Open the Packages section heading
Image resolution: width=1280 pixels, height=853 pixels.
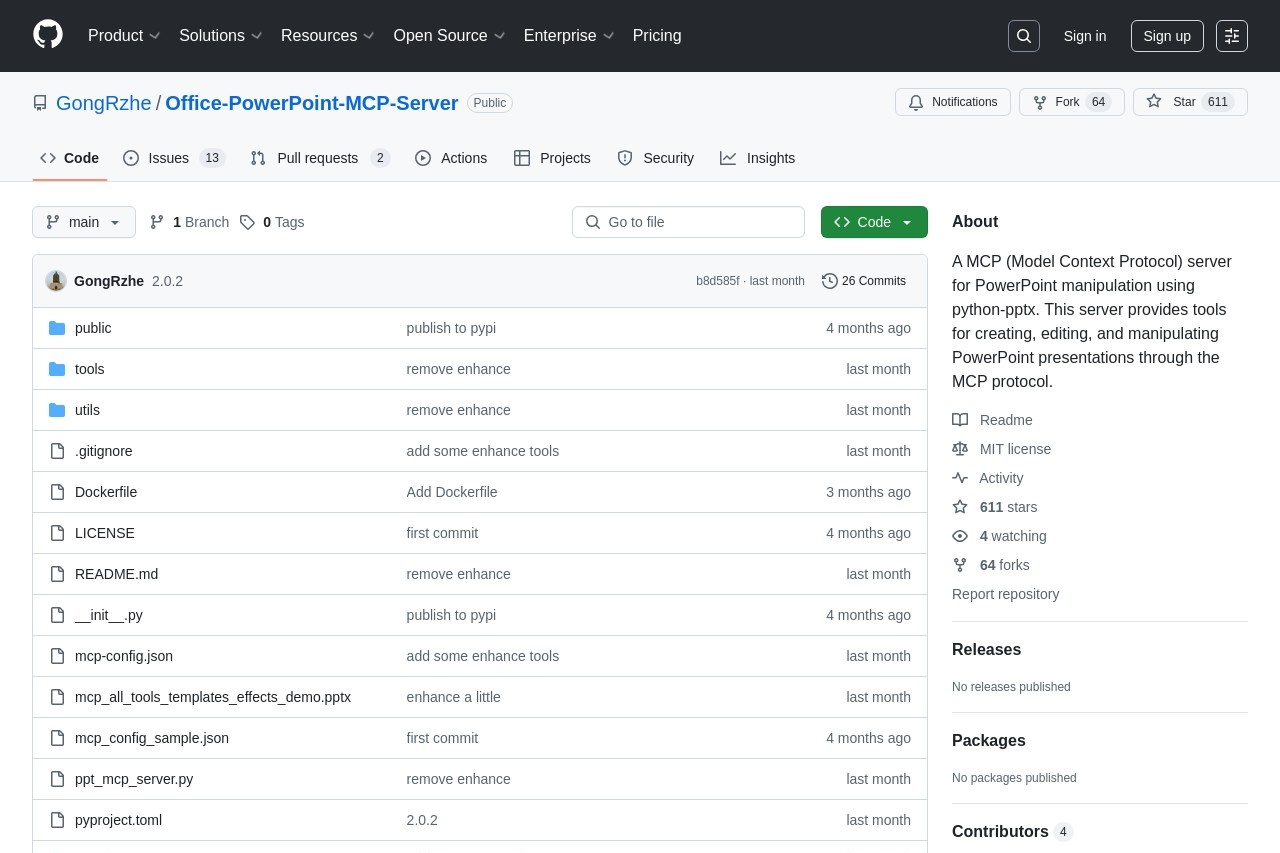[x=989, y=741]
